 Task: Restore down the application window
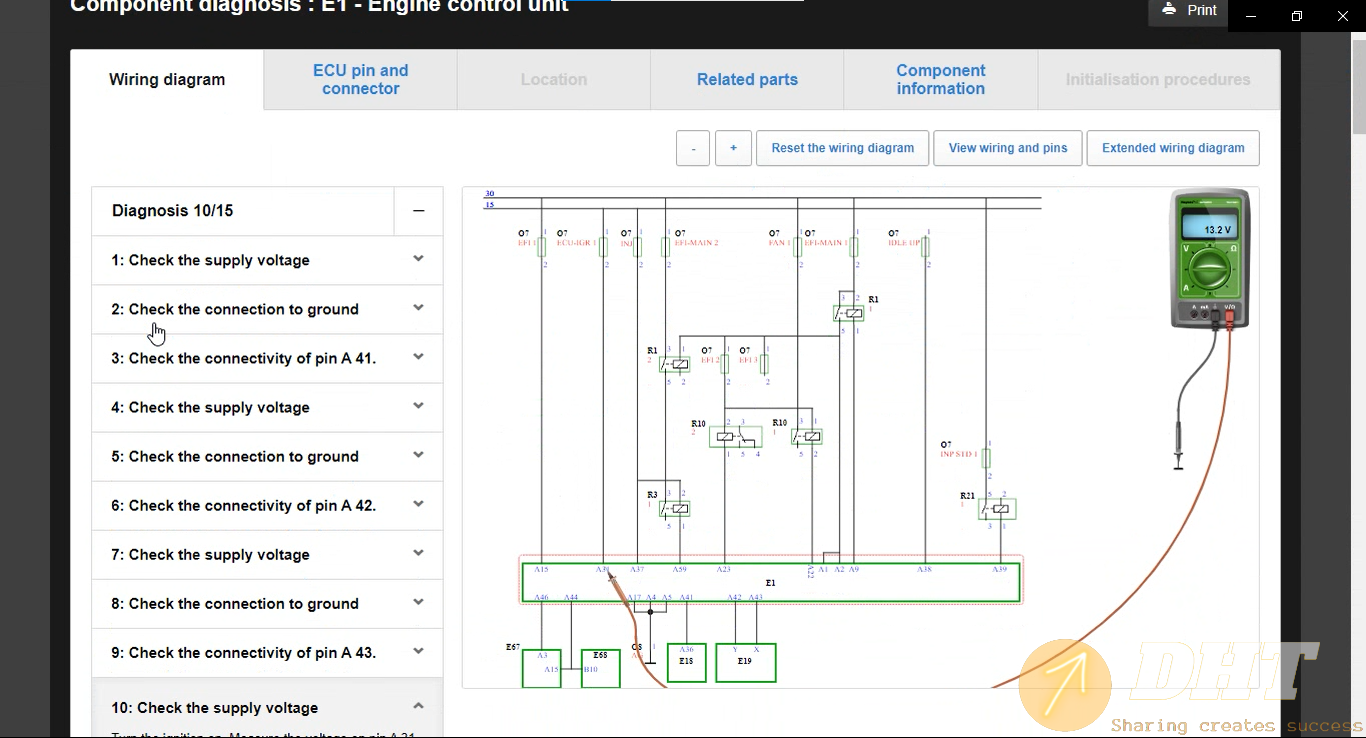pos(1297,16)
